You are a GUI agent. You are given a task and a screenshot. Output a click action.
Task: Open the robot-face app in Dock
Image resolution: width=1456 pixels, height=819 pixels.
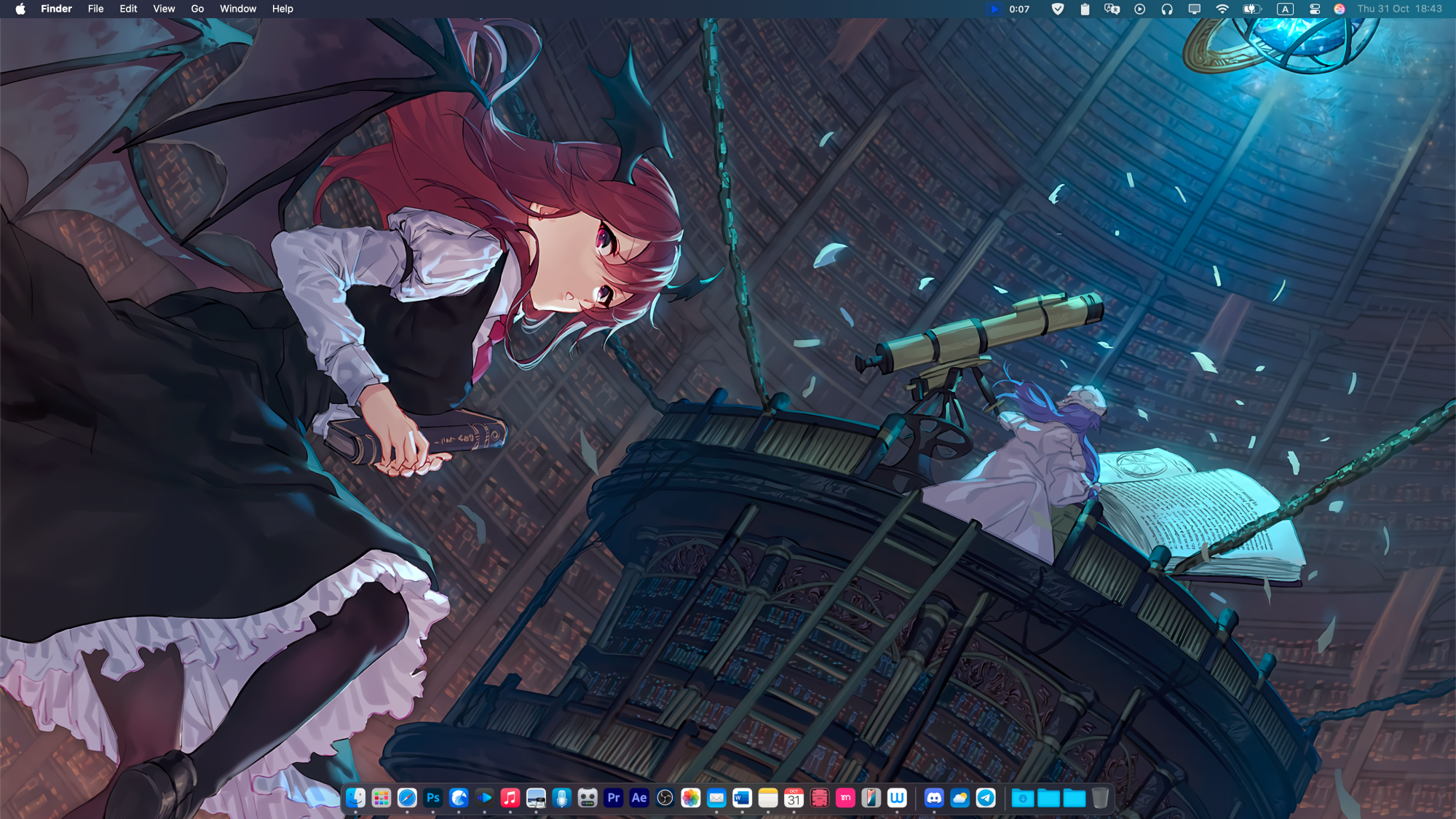587,798
